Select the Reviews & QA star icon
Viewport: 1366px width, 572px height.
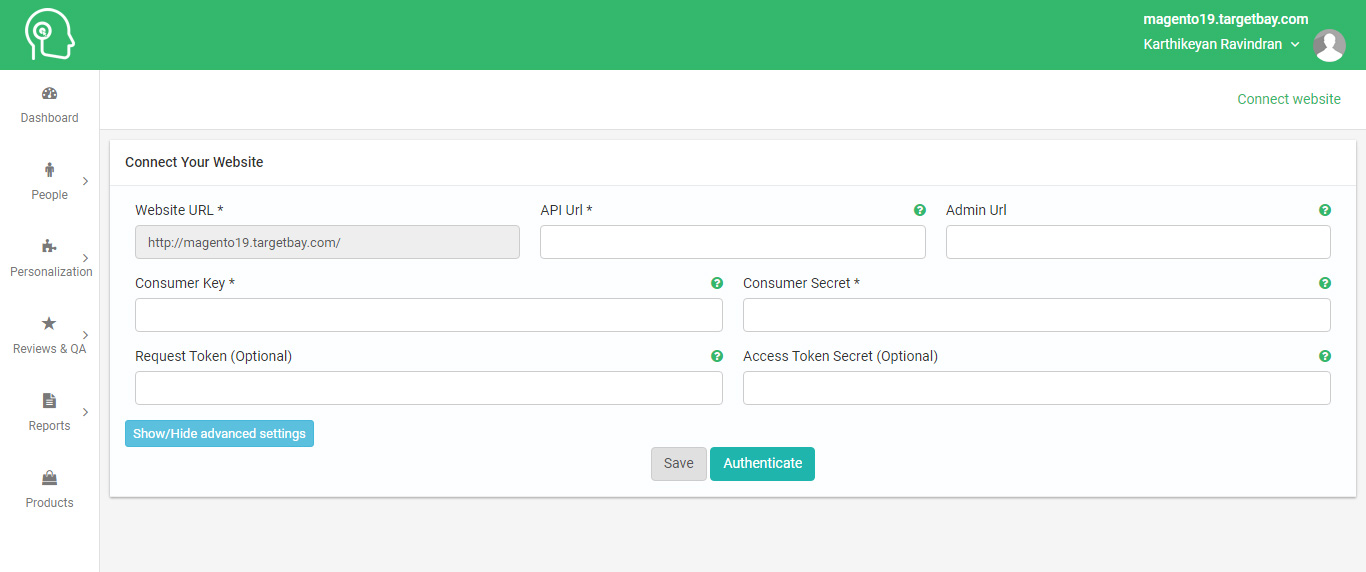click(49, 323)
